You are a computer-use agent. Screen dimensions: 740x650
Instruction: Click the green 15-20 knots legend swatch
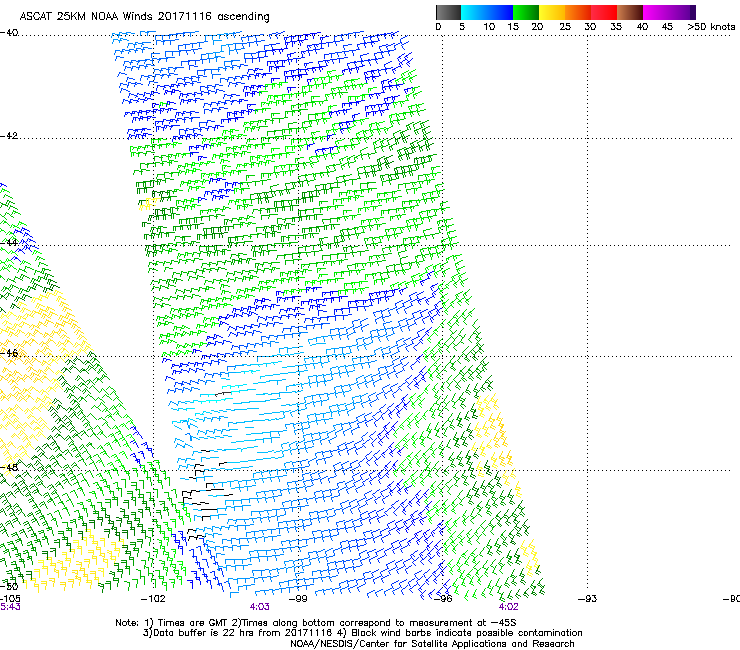point(526,12)
